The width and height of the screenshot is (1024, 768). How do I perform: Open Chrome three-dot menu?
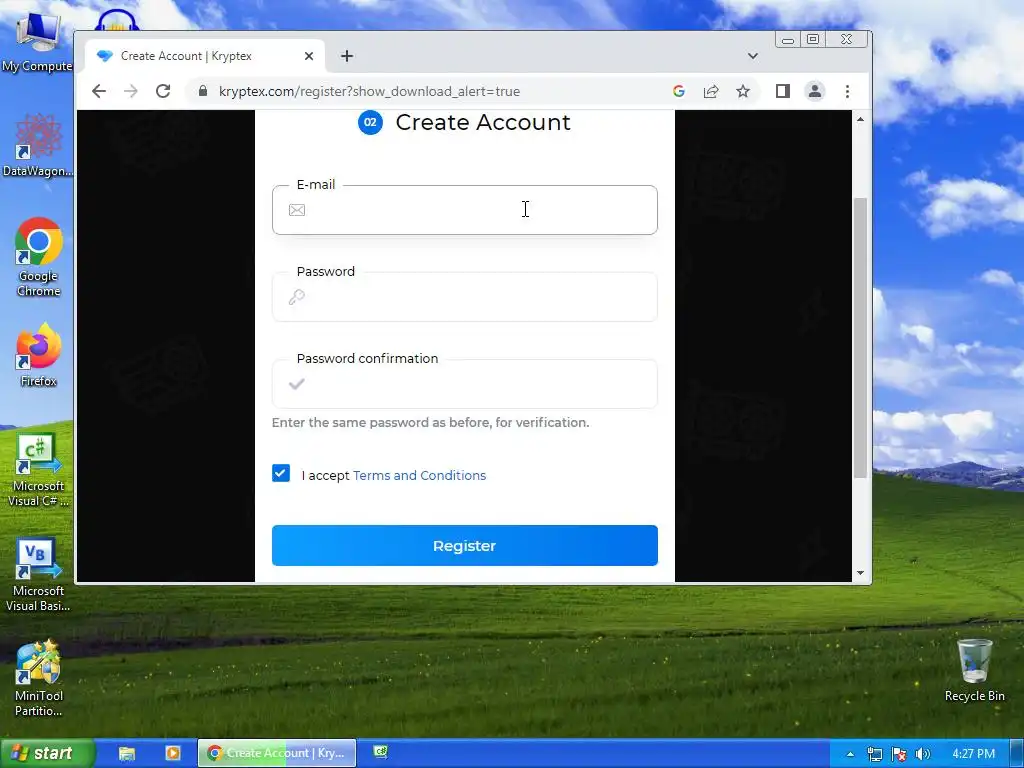click(847, 91)
